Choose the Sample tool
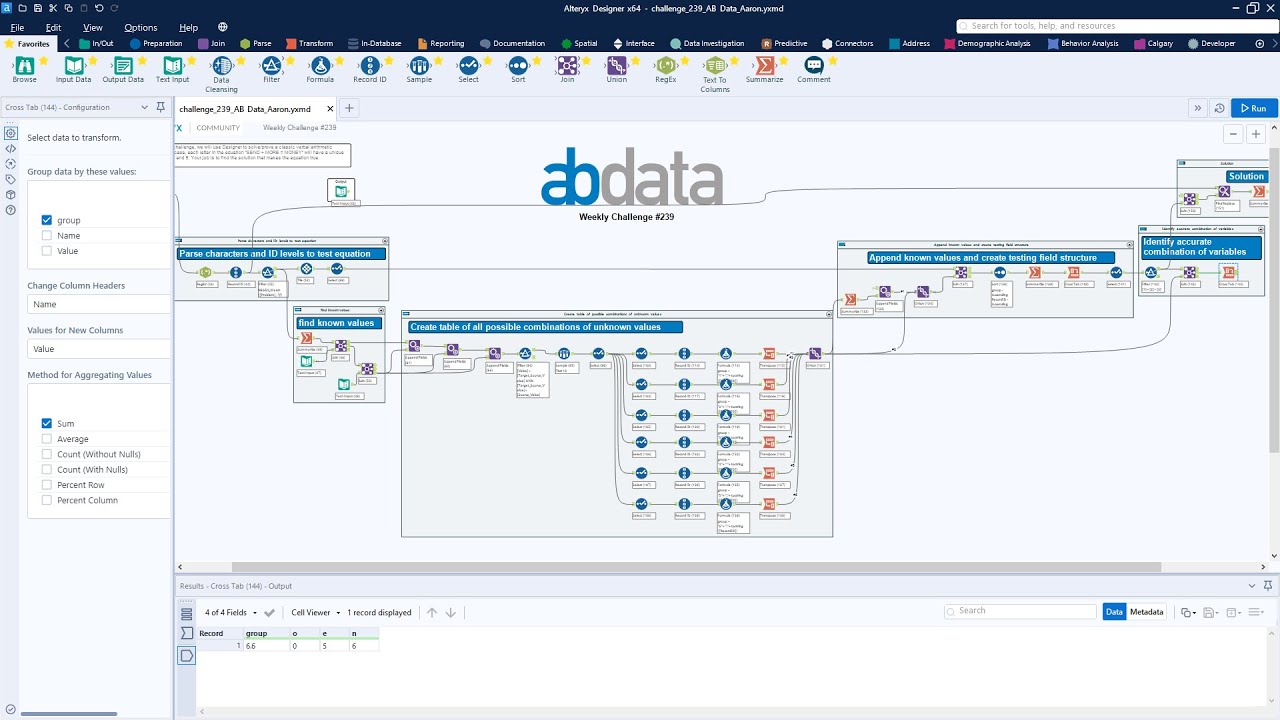 tap(419, 65)
